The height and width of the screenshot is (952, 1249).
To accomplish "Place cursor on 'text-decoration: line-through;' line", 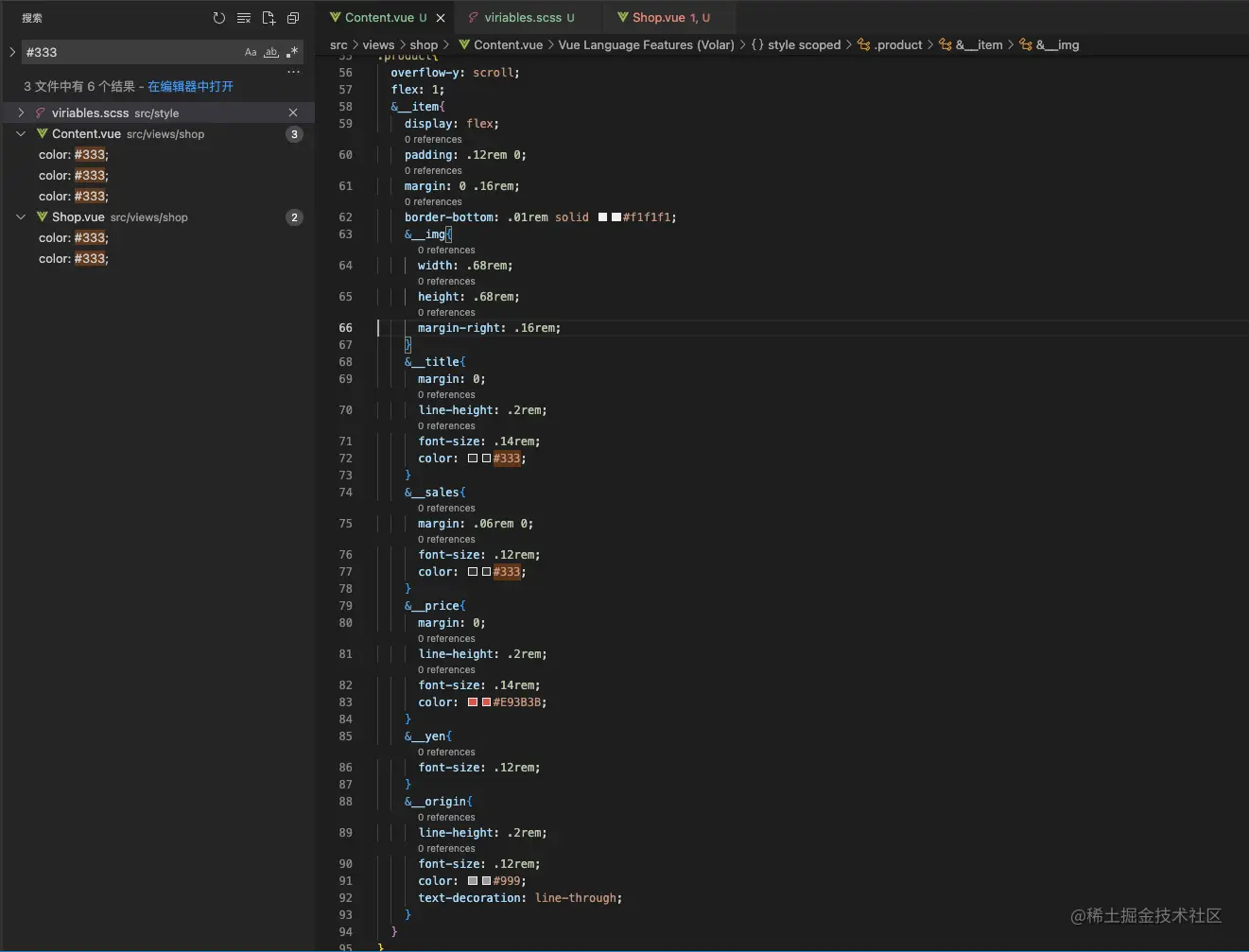I will click(x=520, y=898).
